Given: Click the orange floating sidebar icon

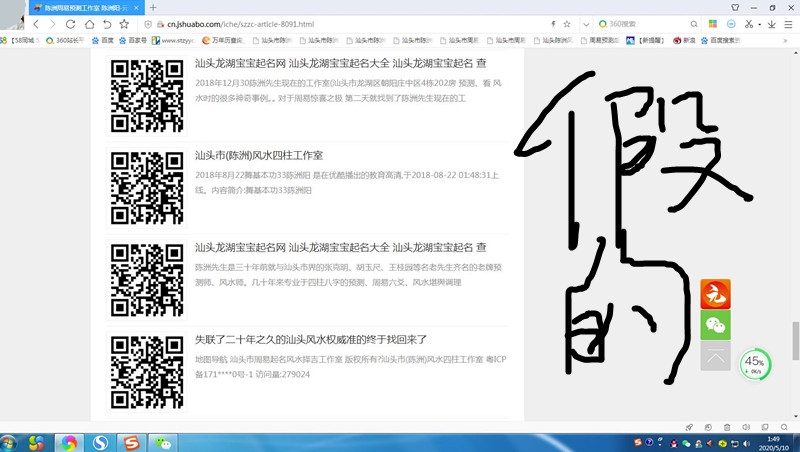Looking at the screenshot, I should [x=715, y=294].
